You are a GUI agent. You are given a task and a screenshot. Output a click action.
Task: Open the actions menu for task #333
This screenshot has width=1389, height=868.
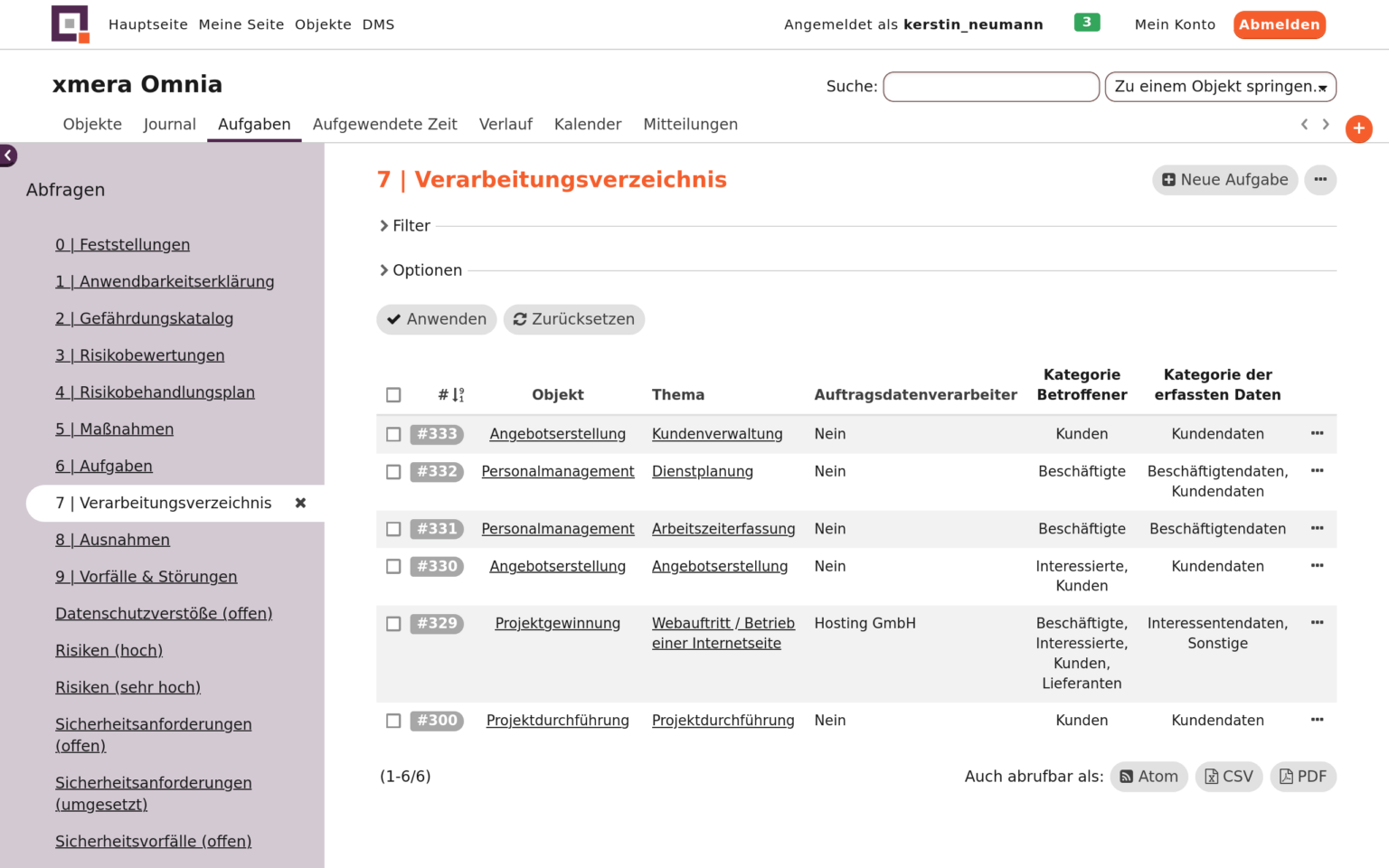(1318, 434)
